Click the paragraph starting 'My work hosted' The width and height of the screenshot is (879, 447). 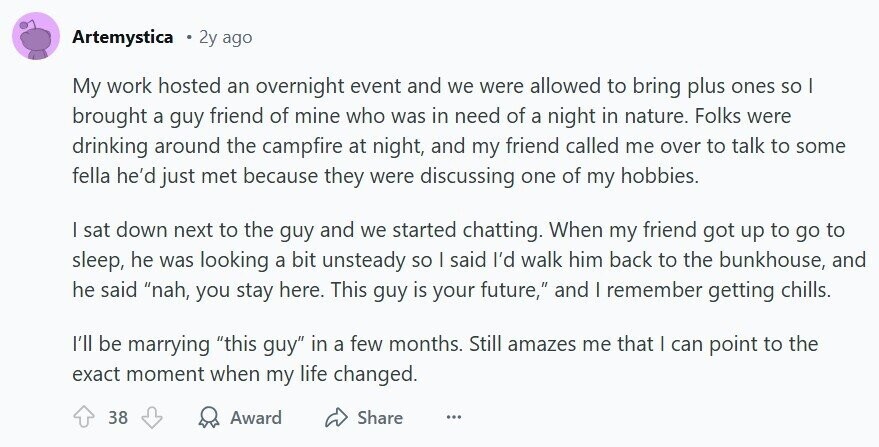click(459, 131)
